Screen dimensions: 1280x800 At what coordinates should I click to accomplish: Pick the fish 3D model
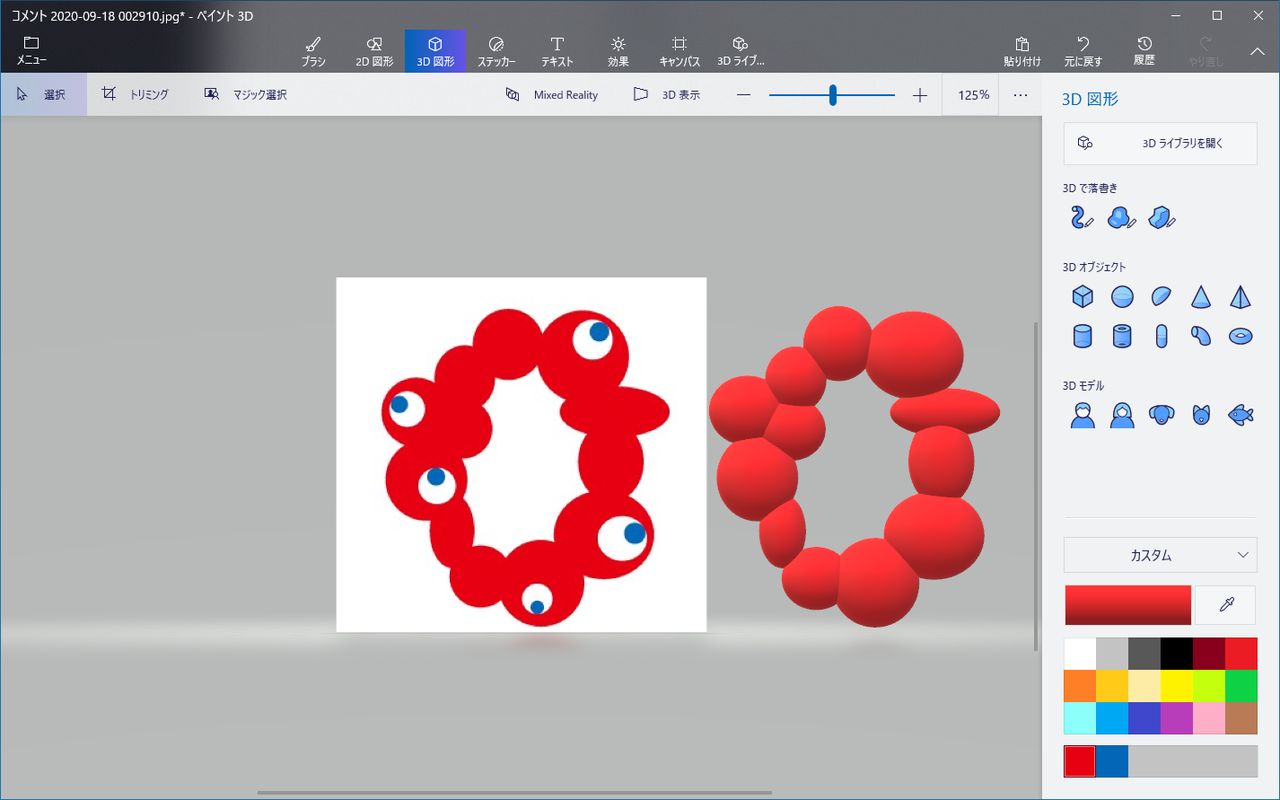point(1240,414)
